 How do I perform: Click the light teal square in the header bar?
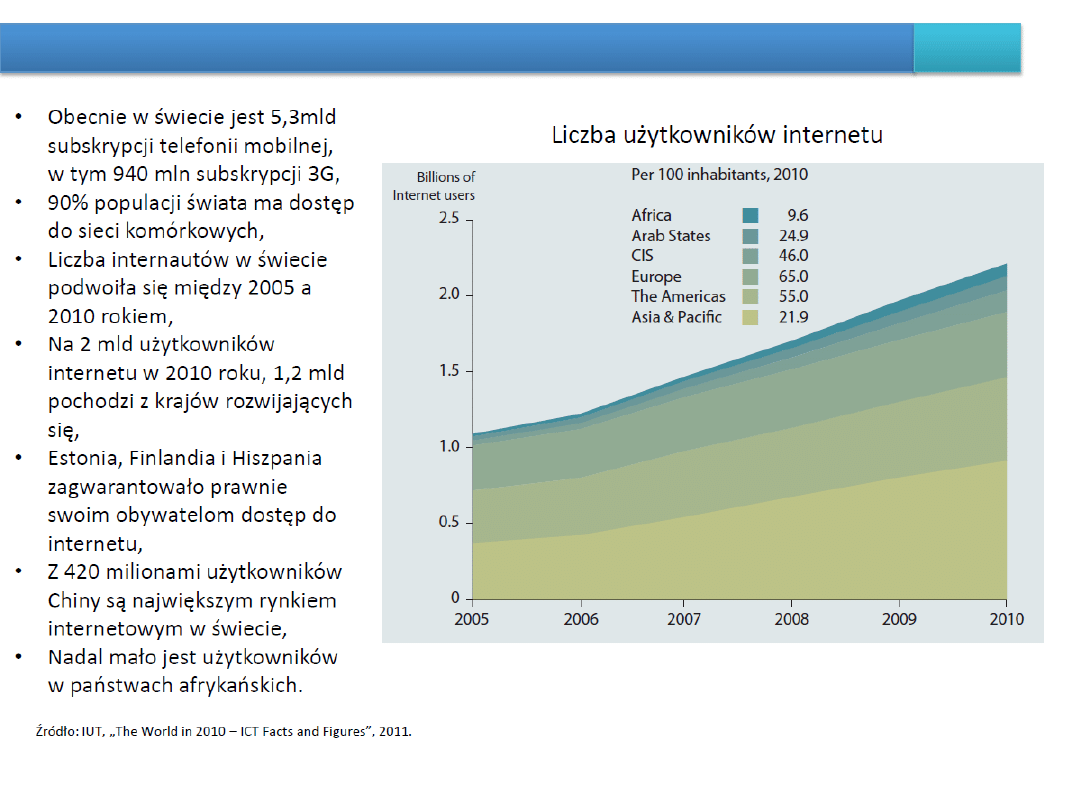[x=967, y=48]
